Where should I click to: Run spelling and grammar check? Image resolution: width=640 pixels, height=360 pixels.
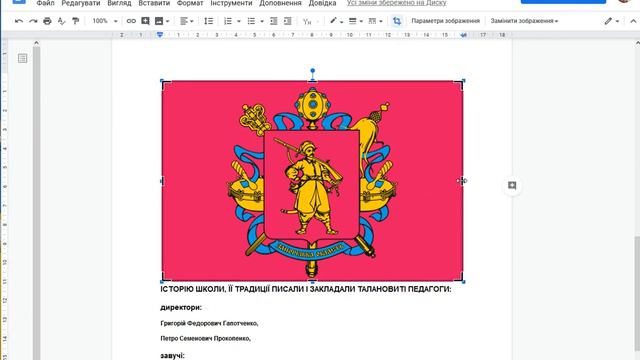tap(61, 21)
